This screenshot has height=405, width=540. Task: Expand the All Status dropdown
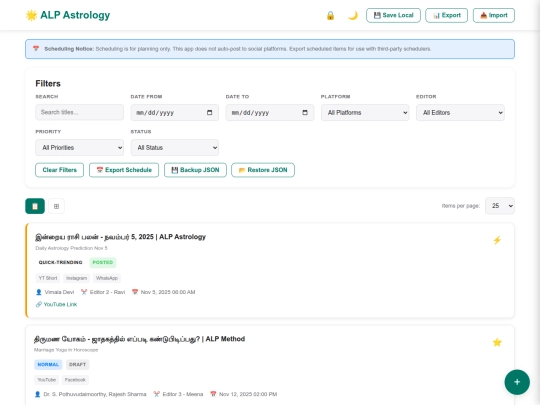(x=175, y=147)
